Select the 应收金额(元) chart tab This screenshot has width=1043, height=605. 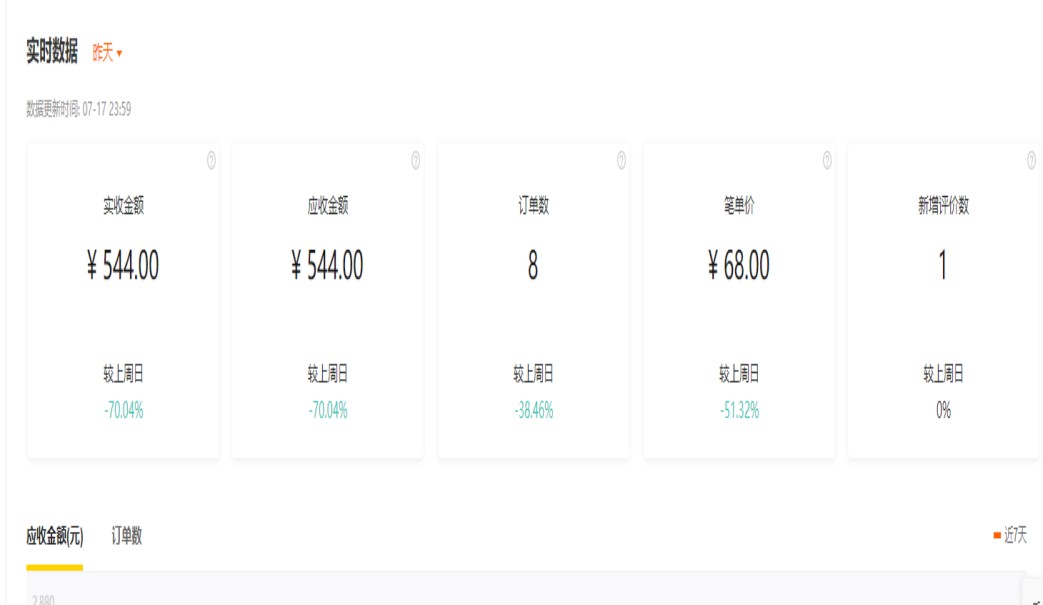point(54,536)
